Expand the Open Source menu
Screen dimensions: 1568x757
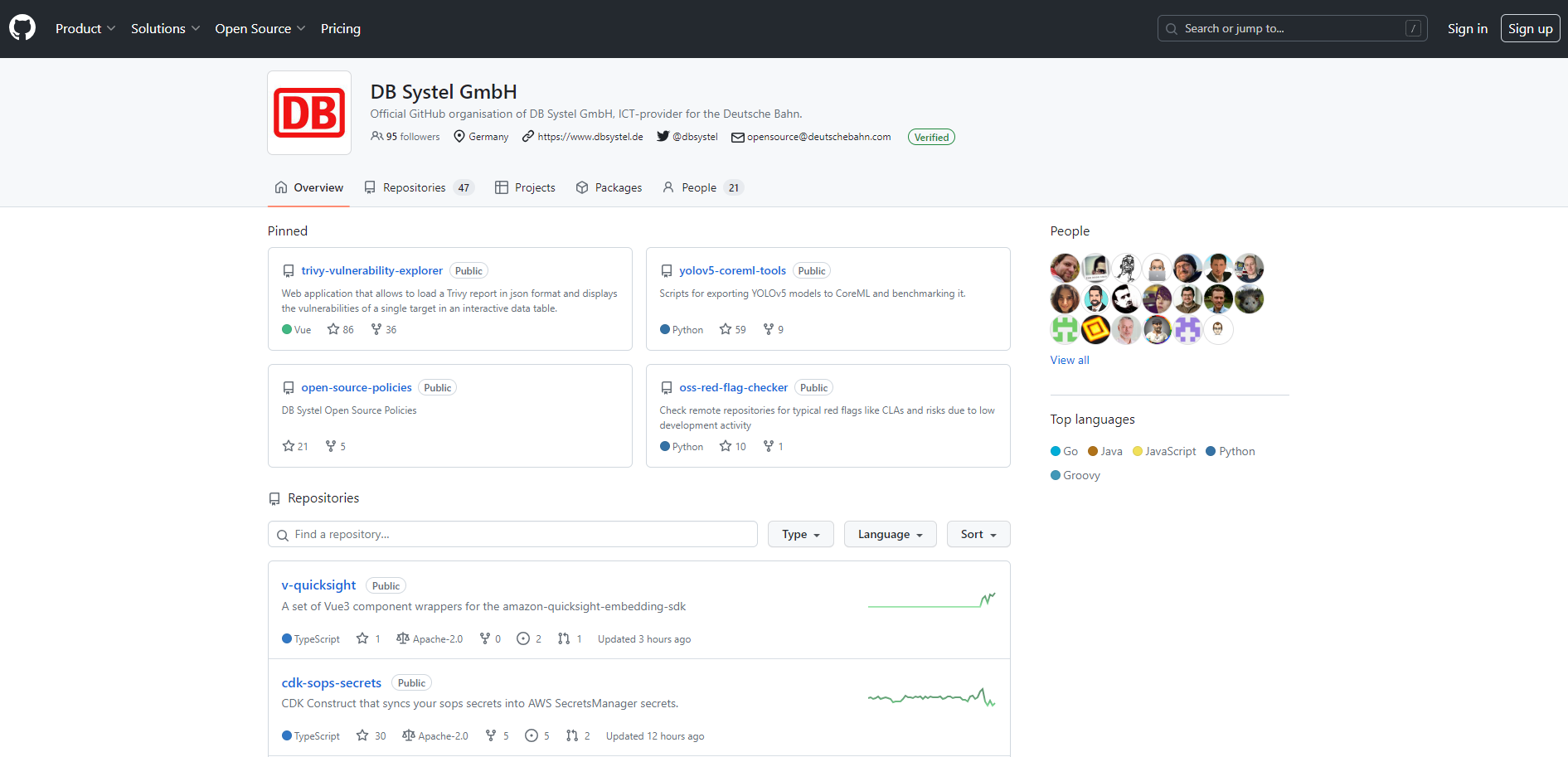260,28
